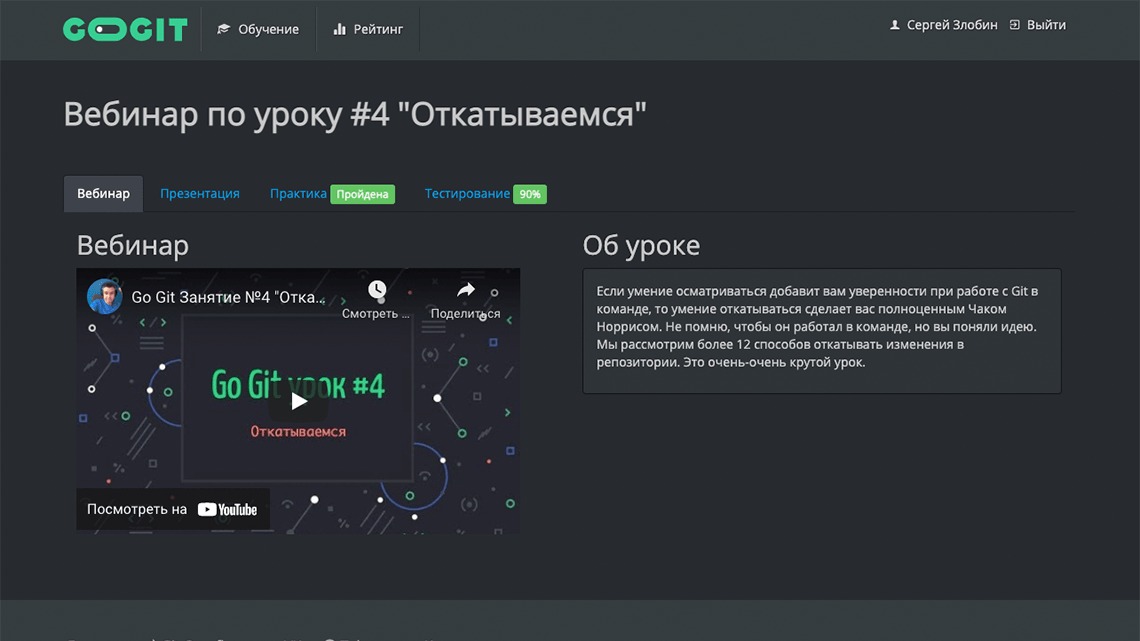Click the channel avatar on the video player
Screen dimensions: 1140x641
pos(104,296)
